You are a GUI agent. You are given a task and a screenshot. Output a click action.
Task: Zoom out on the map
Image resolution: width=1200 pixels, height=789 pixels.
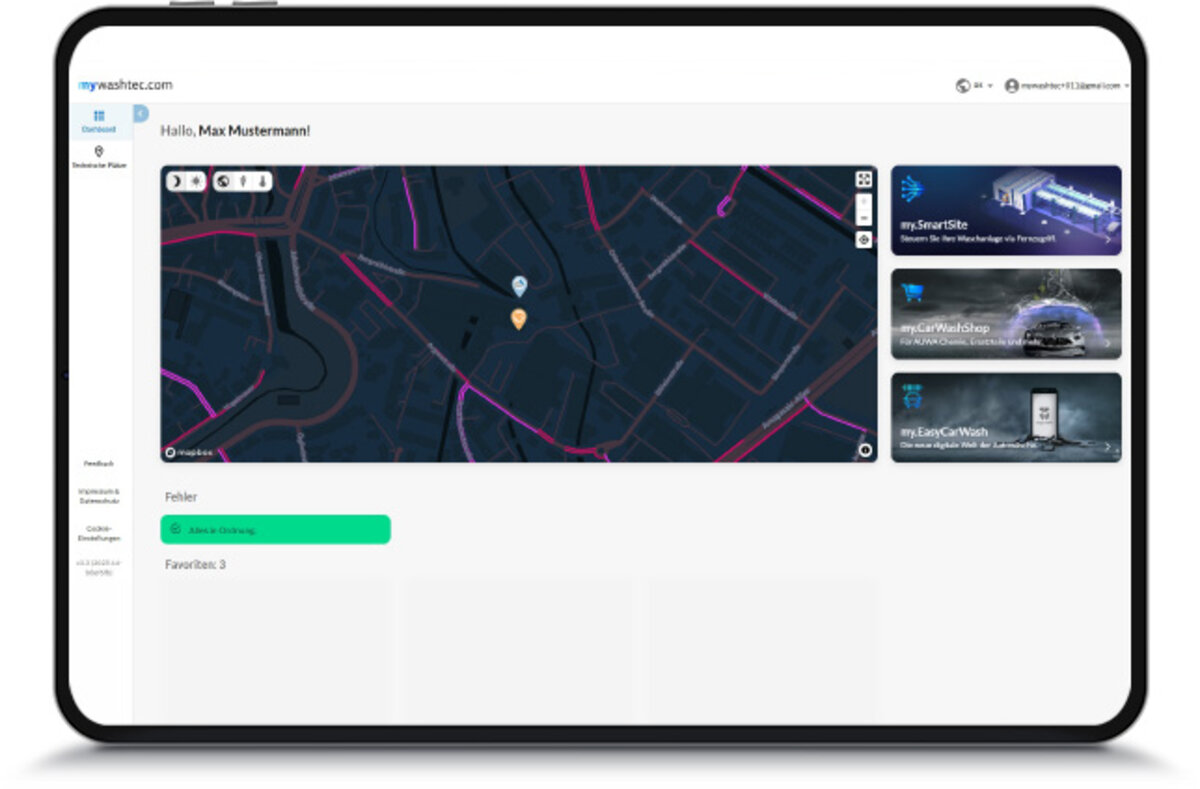click(x=864, y=219)
